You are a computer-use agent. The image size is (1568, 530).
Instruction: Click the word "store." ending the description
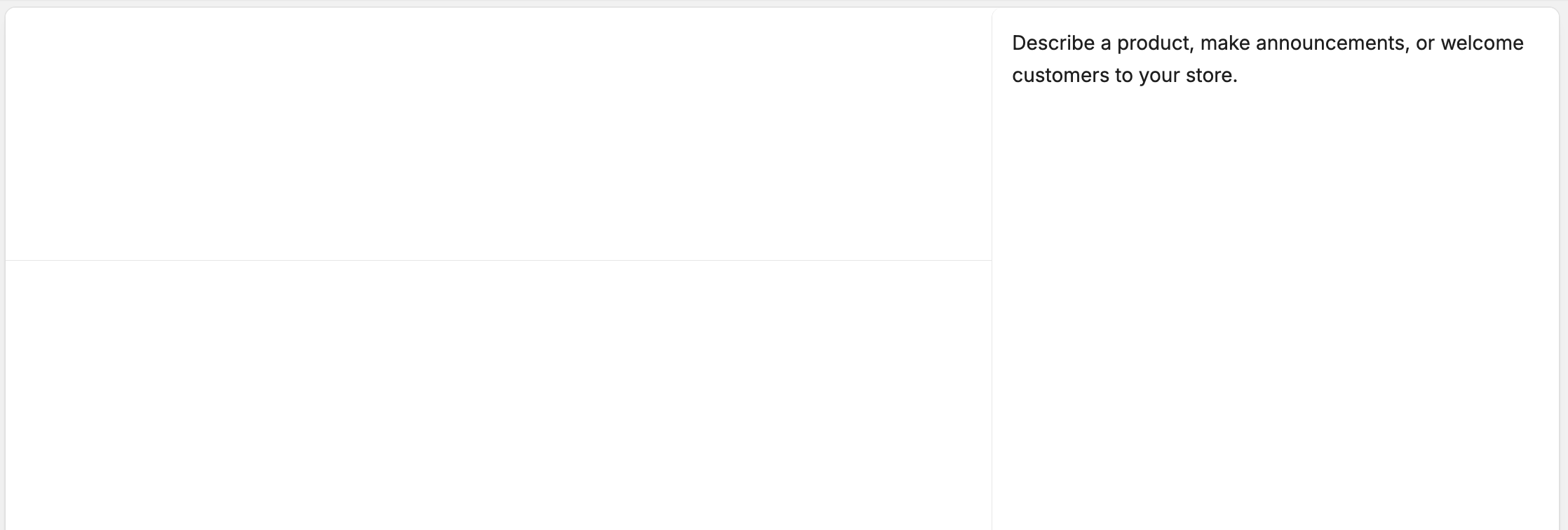coord(1211,76)
